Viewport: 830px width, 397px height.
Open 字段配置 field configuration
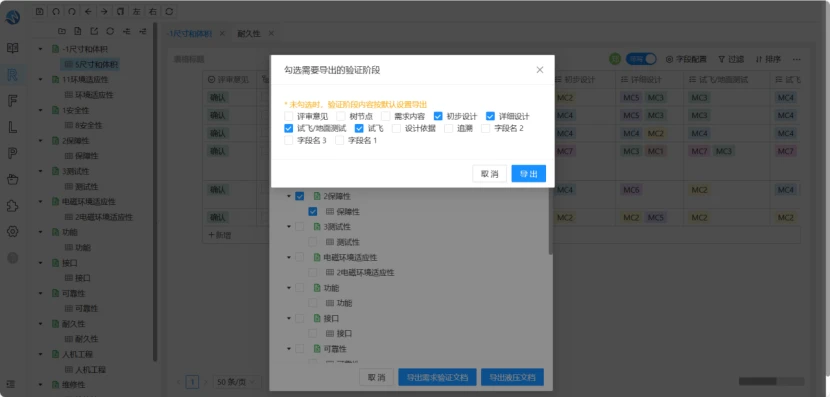[x=686, y=59]
